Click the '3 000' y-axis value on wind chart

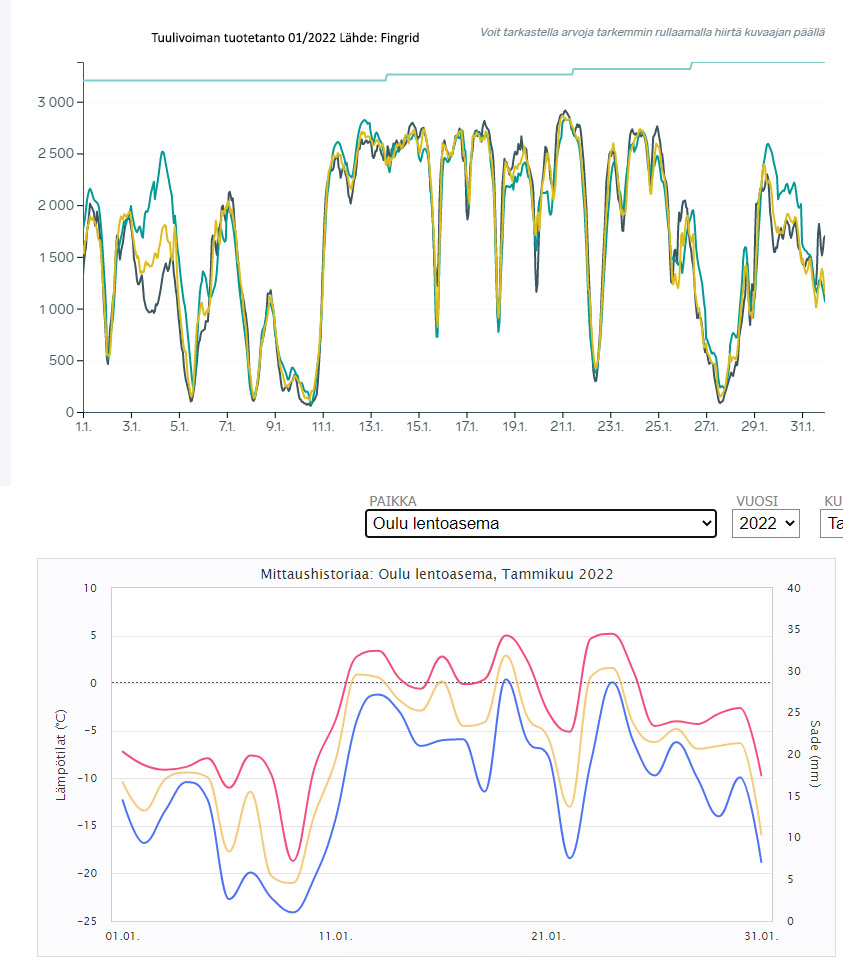[56, 102]
